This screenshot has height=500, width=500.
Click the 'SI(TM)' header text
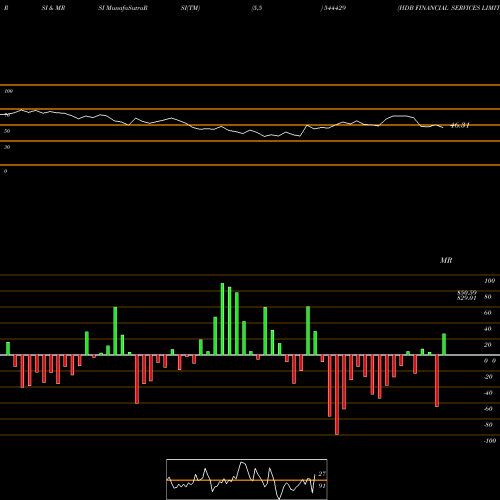(190, 8)
